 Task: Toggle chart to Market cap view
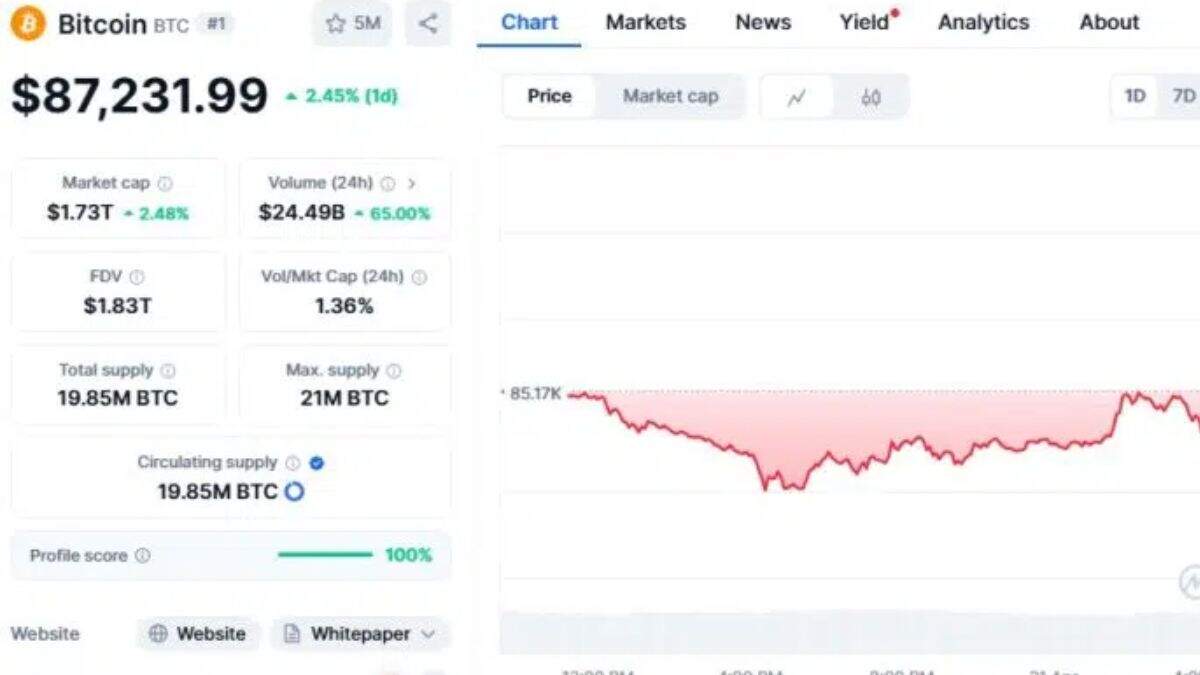tap(670, 96)
